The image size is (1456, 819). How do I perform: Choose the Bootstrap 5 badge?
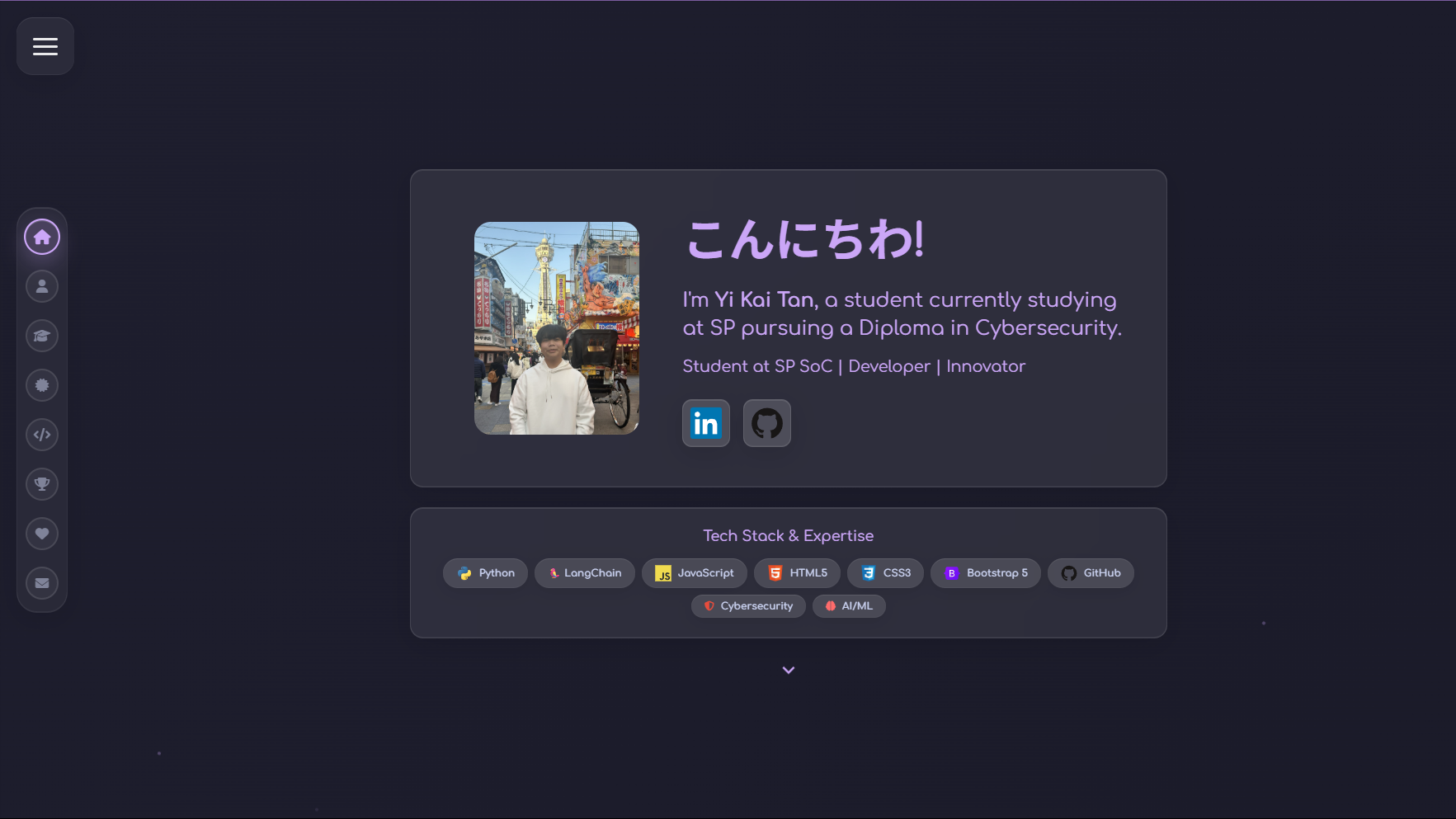[985, 573]
